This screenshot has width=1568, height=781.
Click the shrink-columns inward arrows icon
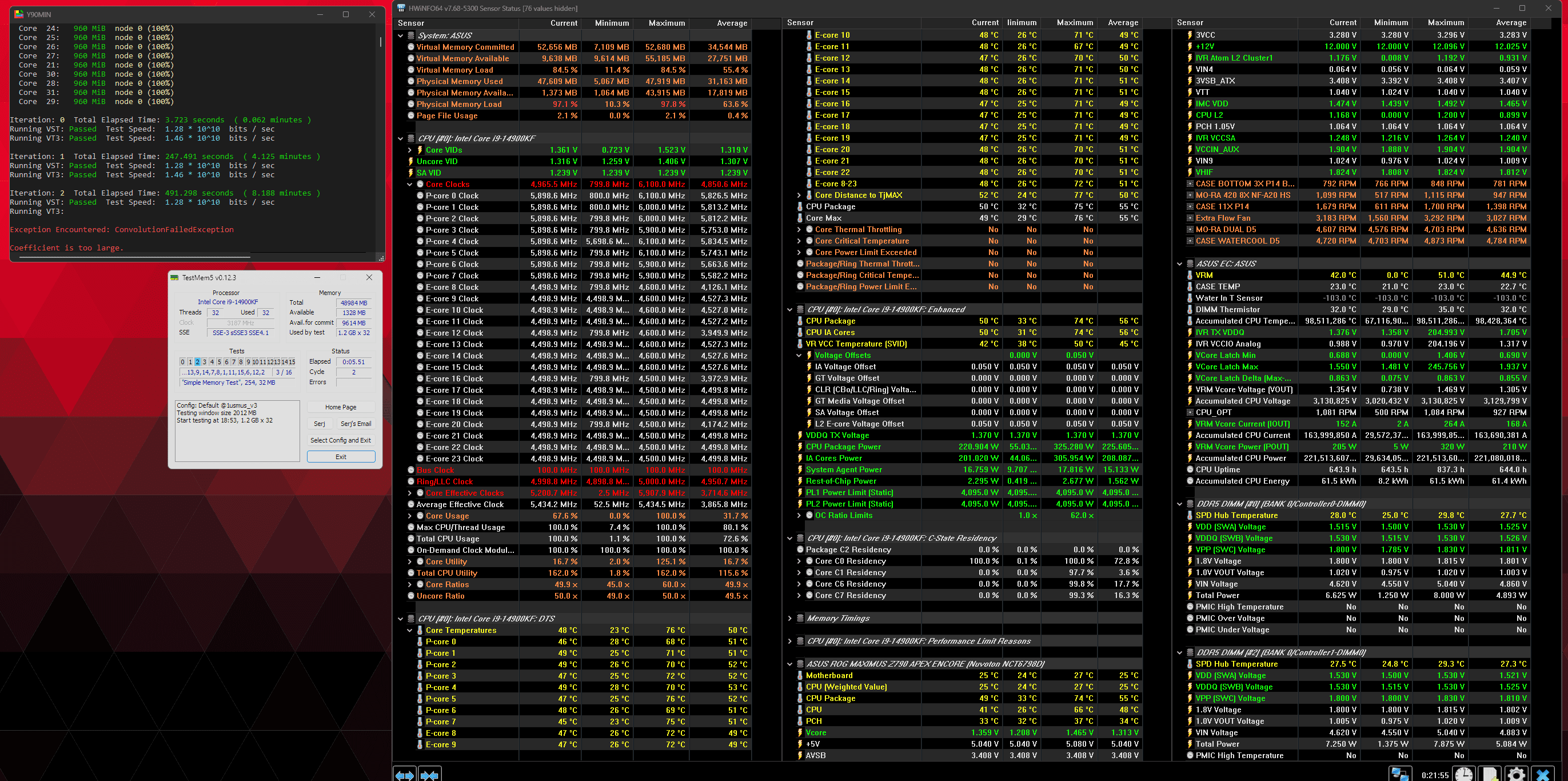pyautogui.click(x=429, y=774)
